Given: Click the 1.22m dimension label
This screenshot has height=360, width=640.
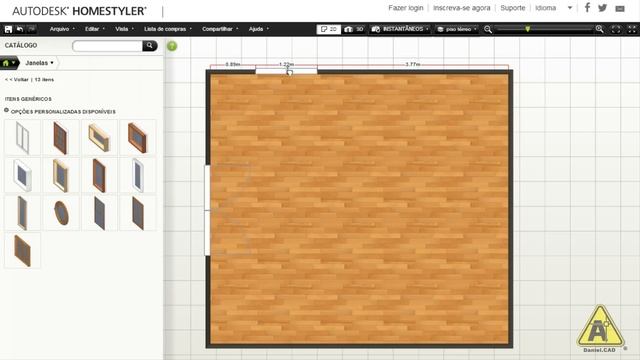Looking at the screenshot, I should pos(287,64).
